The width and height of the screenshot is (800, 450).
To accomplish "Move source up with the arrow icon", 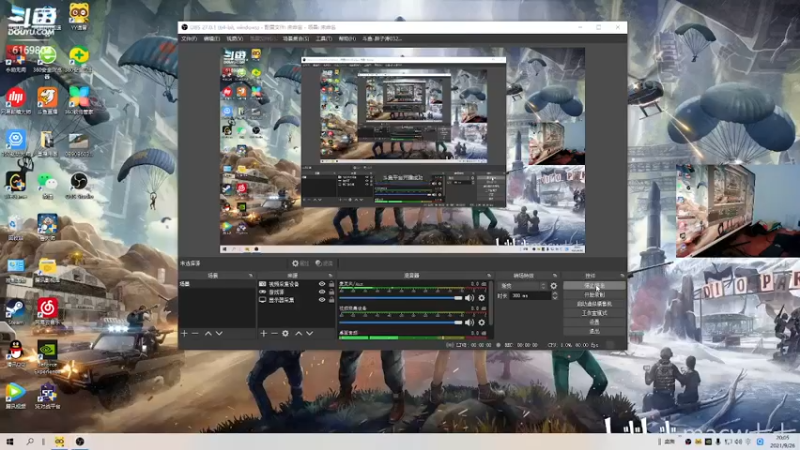I will [299, 333].
